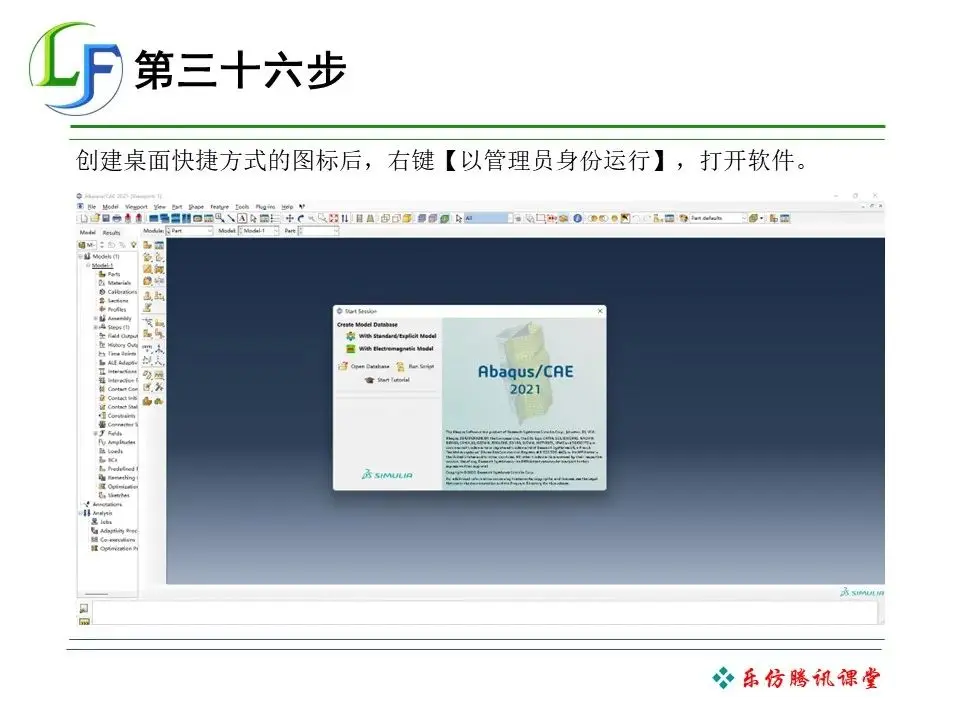The width and height of the screenshot is (960, 720).
Task: Click the Run Script button
Action: click(415, 366)
